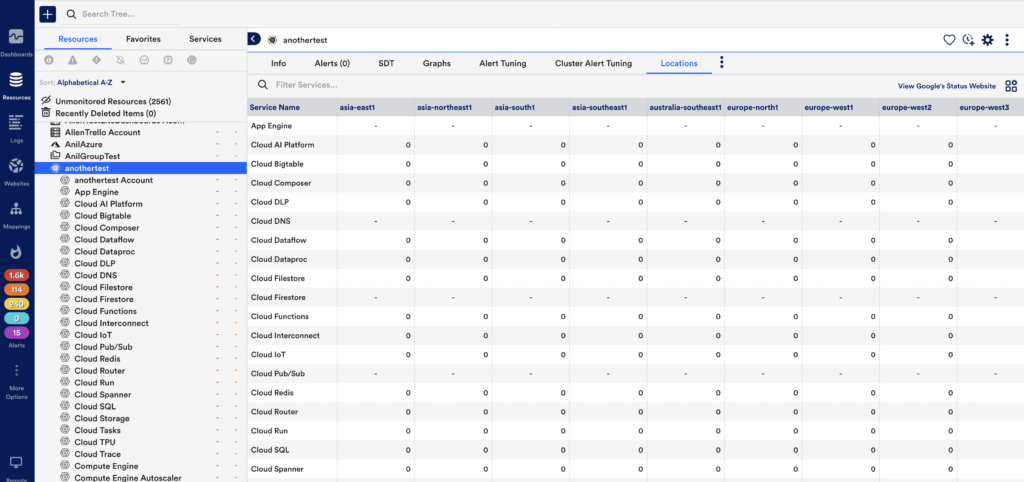Image resolution: width=1024 pixels, height=482 pixels.
Task: Switch to the Services tab
Action: click(x=205, y=39)
